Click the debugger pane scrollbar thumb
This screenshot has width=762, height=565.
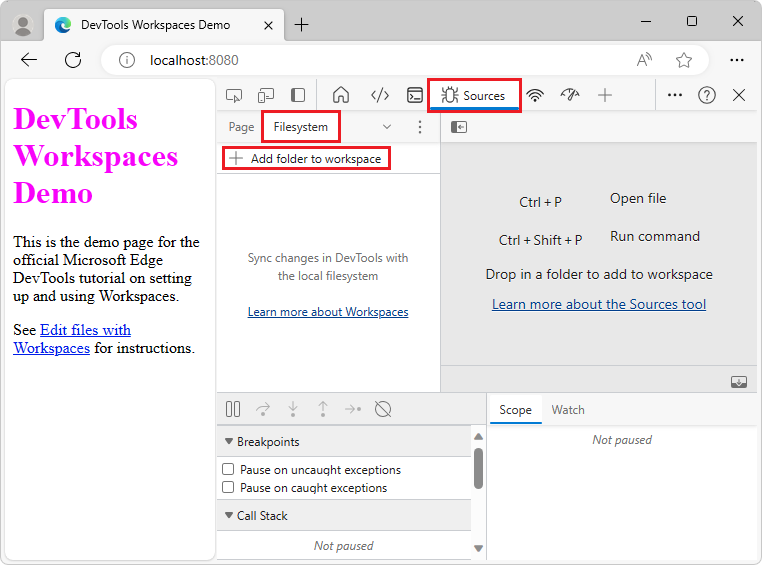click(478, 468)
